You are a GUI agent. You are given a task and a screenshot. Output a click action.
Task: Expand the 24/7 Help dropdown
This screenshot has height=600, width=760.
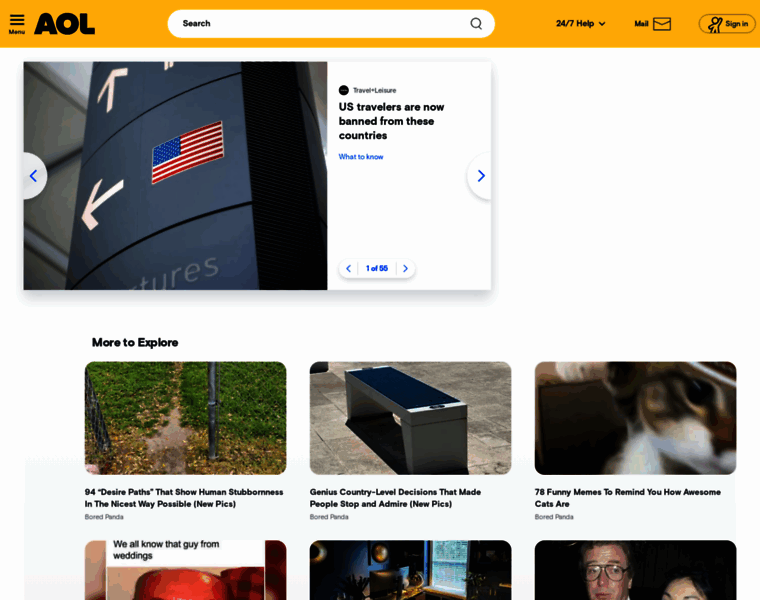tap(580, 23)
